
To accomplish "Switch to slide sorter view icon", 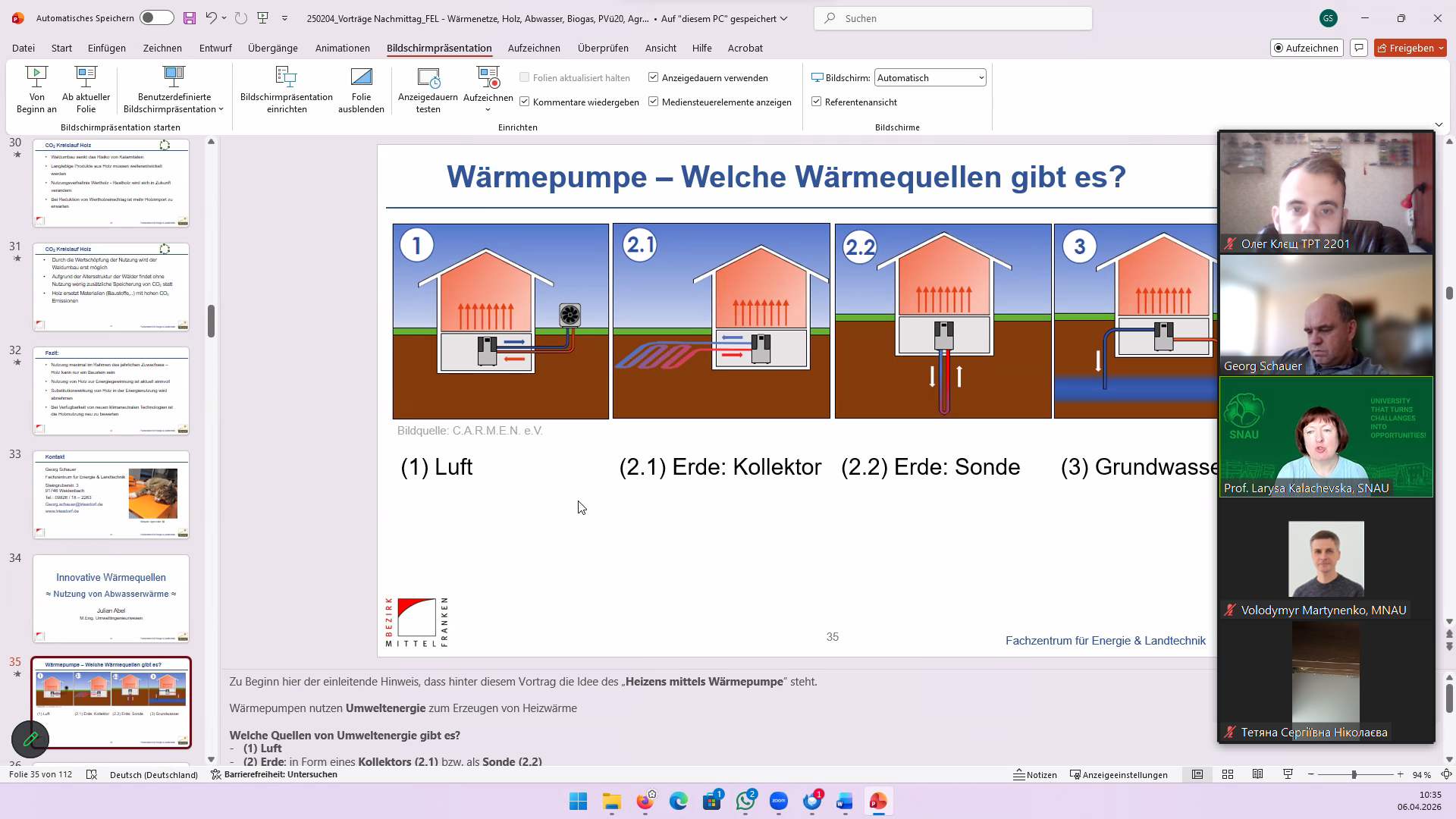I will 1228,774.
